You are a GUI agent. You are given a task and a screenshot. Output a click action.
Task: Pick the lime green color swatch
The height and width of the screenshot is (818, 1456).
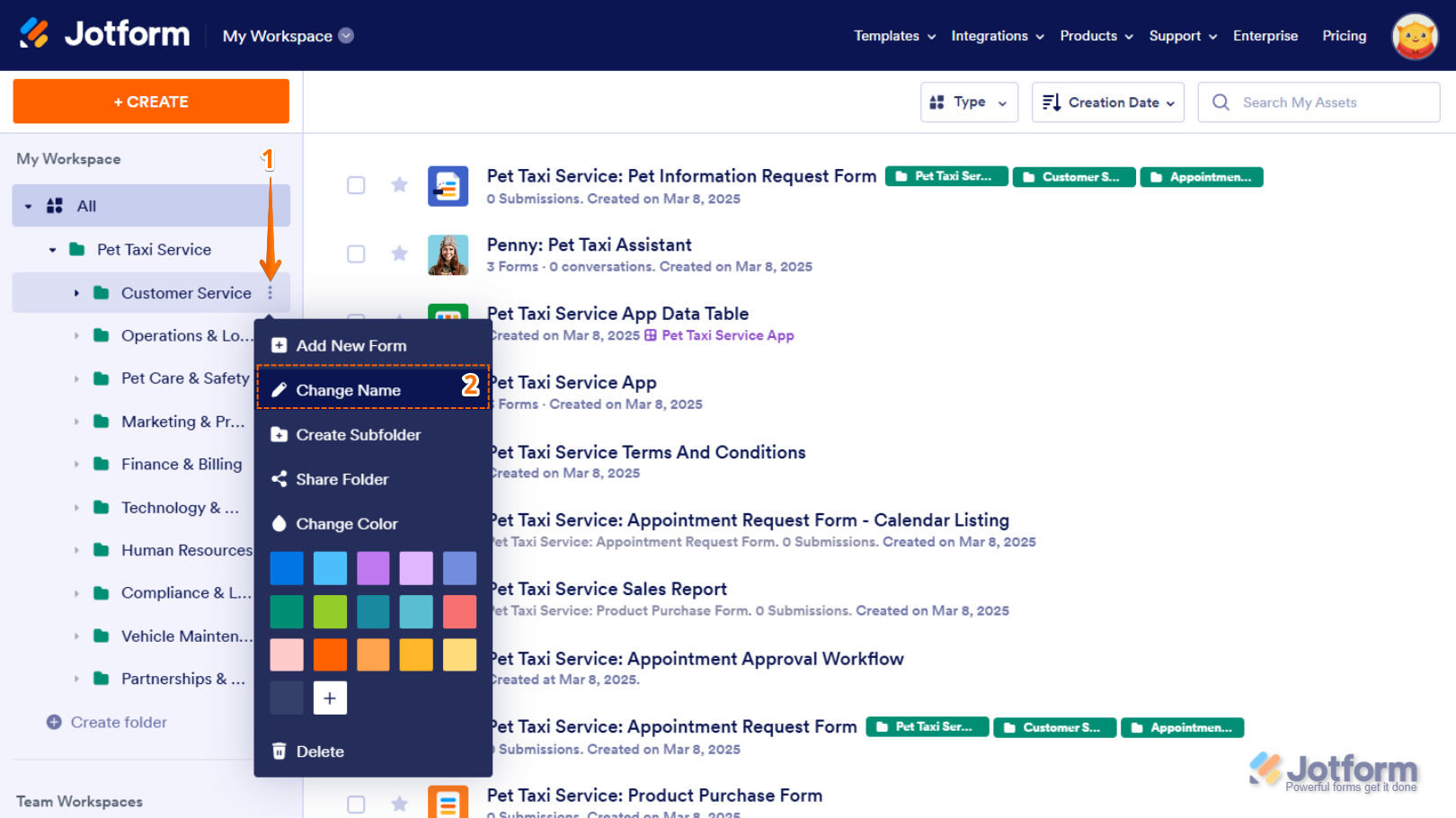point(330,611)
